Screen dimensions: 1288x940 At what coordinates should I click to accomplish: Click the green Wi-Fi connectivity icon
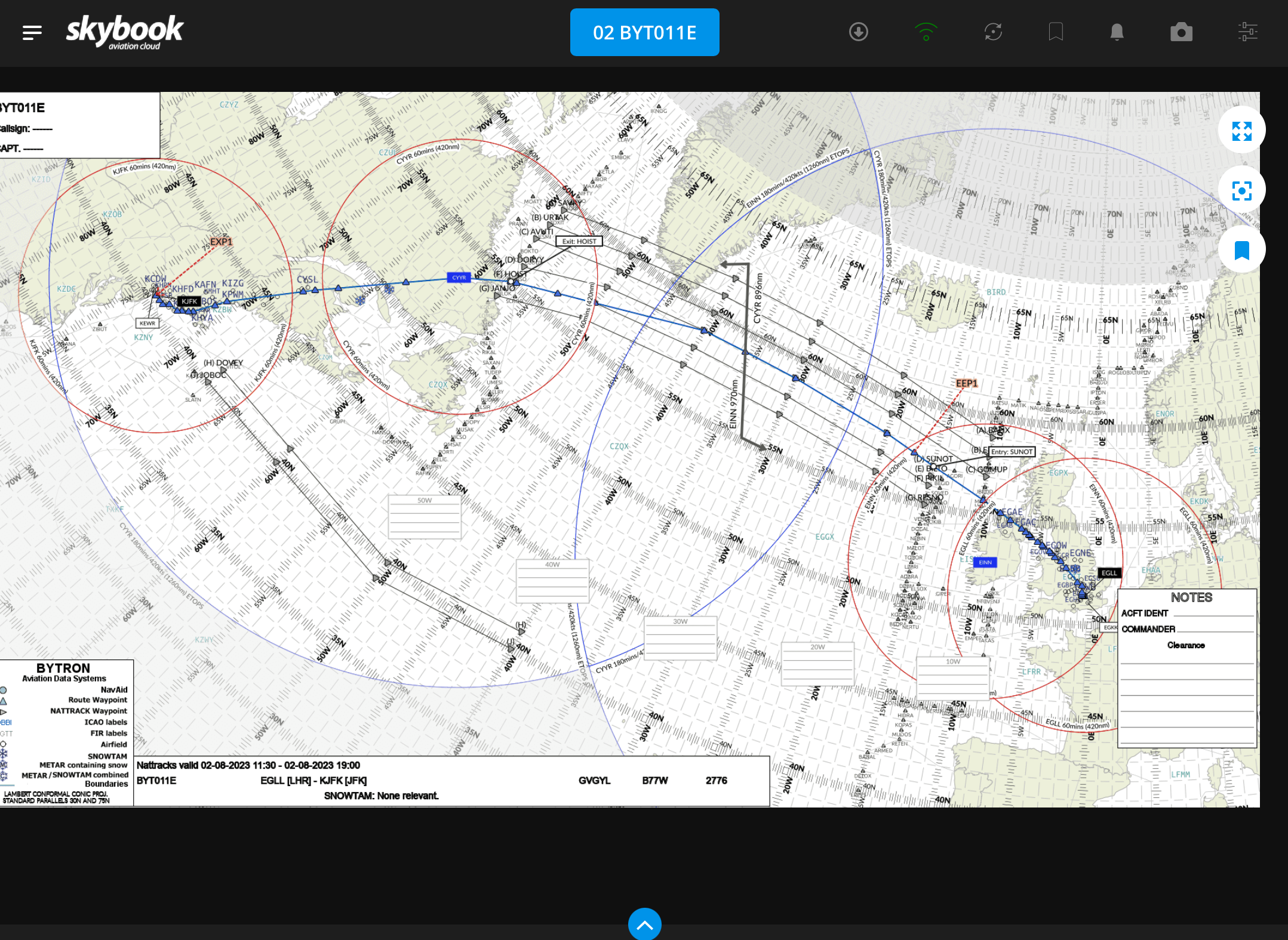[926, 32]
